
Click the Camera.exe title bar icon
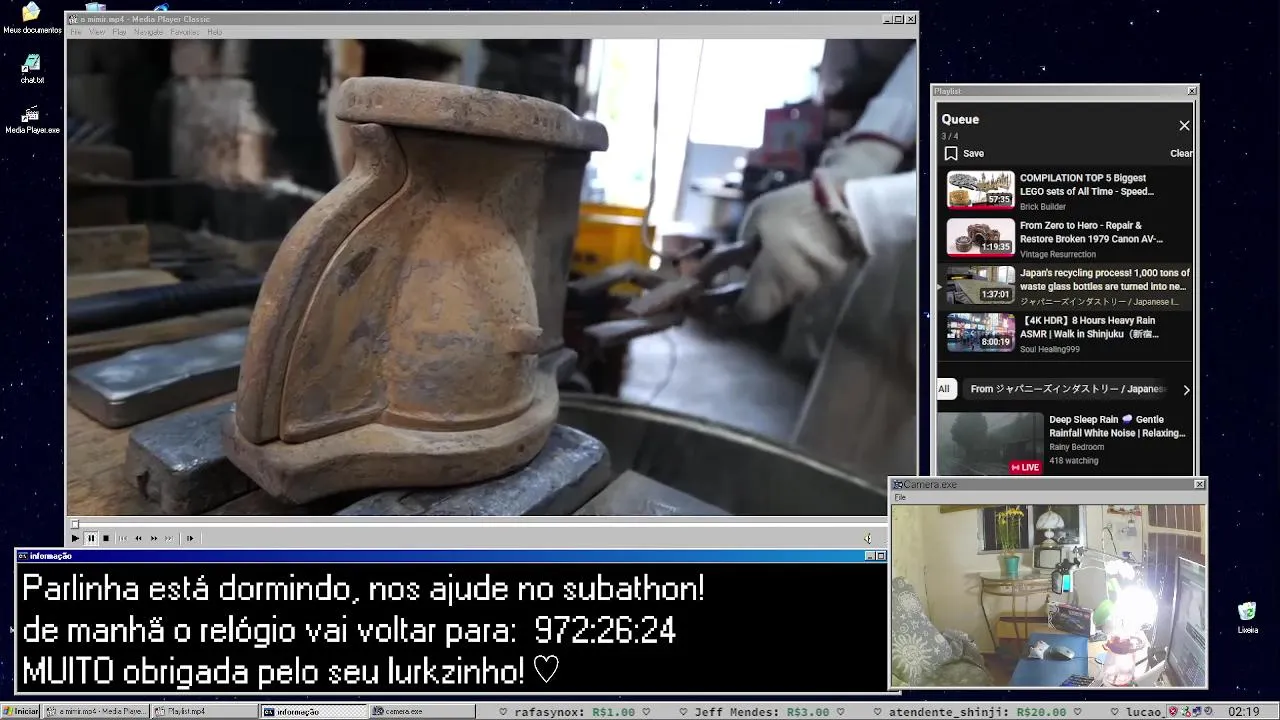pos(898,484)
